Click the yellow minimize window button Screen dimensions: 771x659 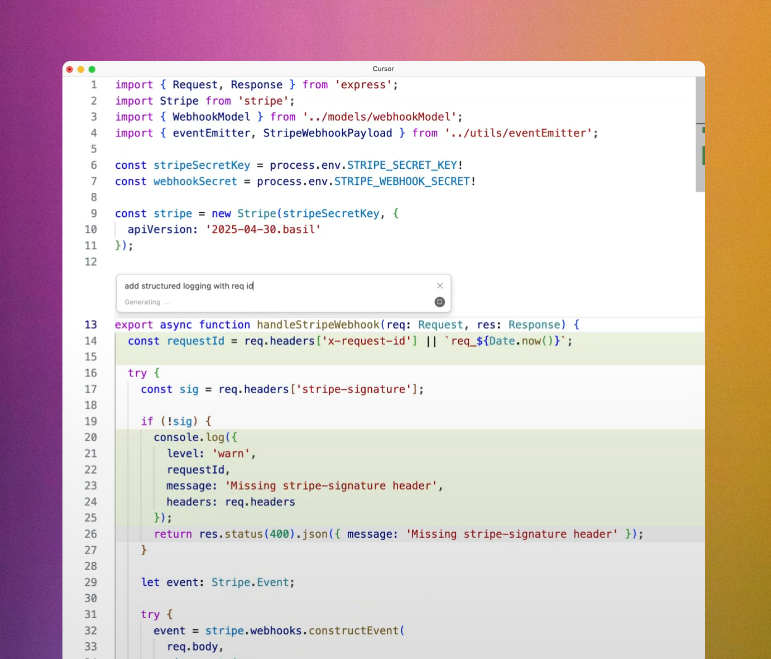pyautogui.click(x=81, y=69)
